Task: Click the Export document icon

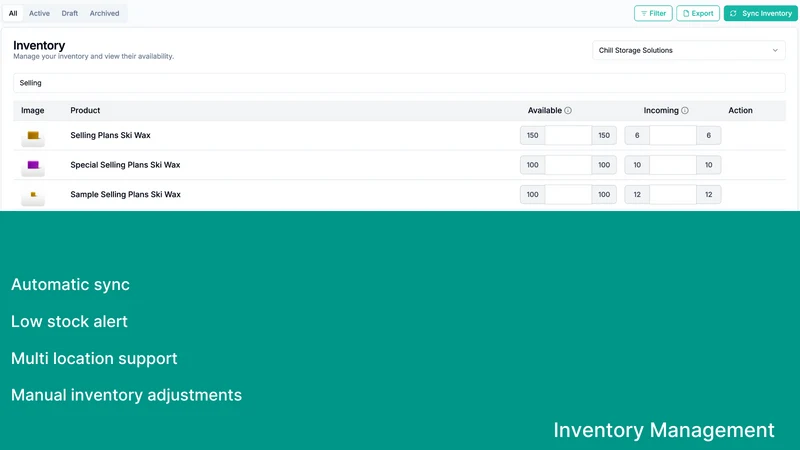Action: [x=686, y=13]
